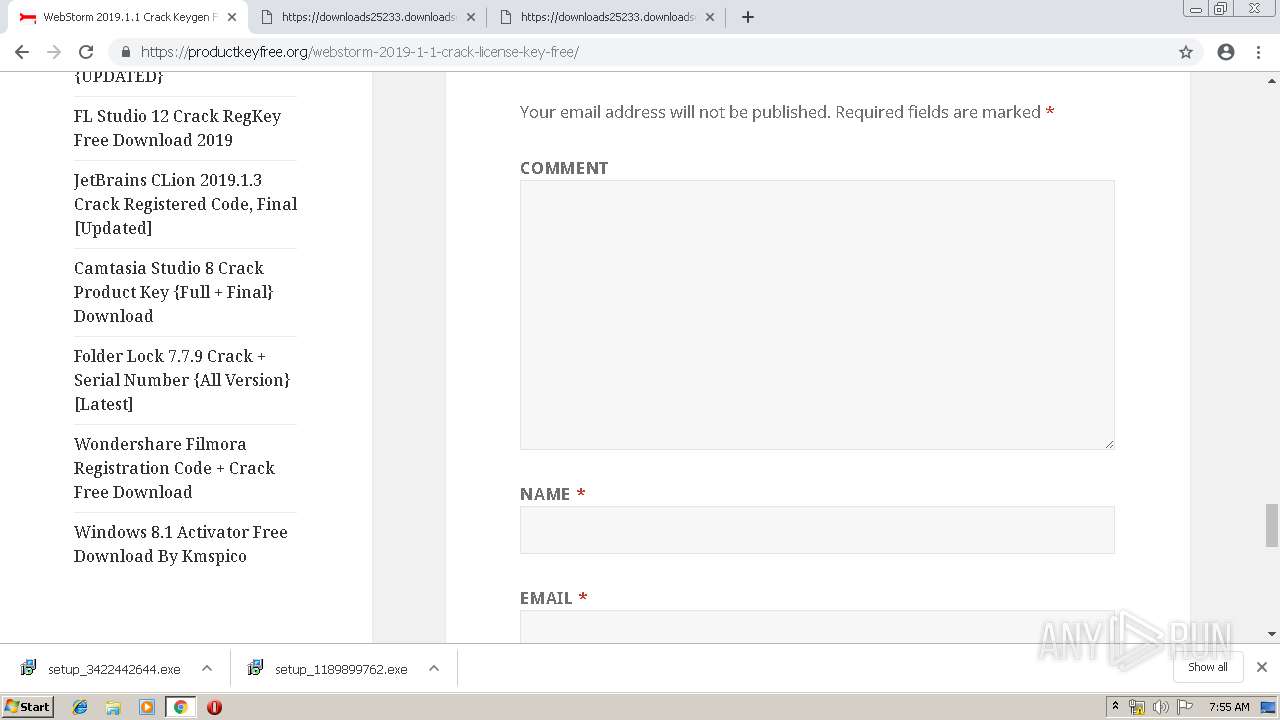1280x720 pixels.
Task: Click the scrollbar up arrow
Action: click(1272, 80)
